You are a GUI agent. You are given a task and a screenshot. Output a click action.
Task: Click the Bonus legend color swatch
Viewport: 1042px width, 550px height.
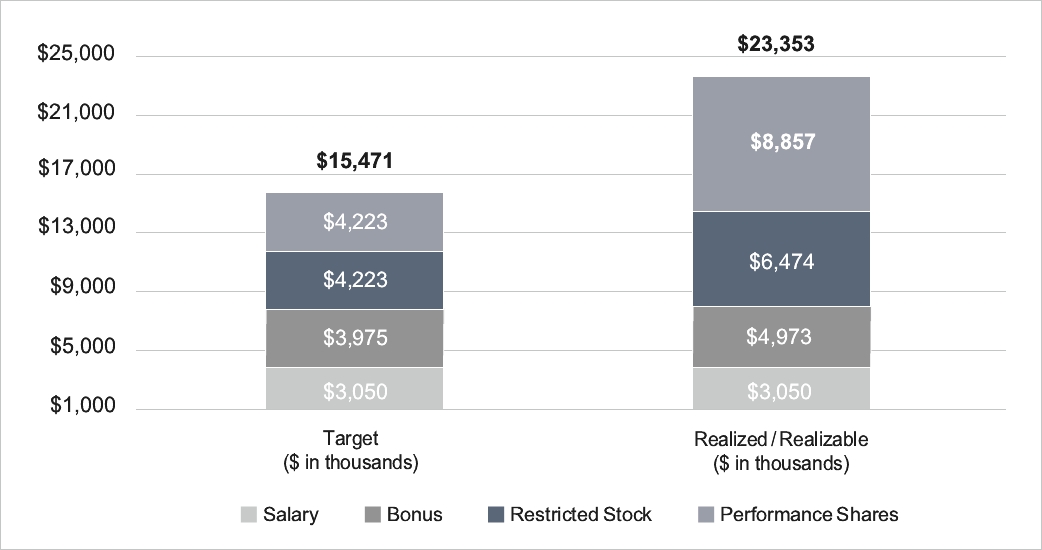(x=371, y=515)
